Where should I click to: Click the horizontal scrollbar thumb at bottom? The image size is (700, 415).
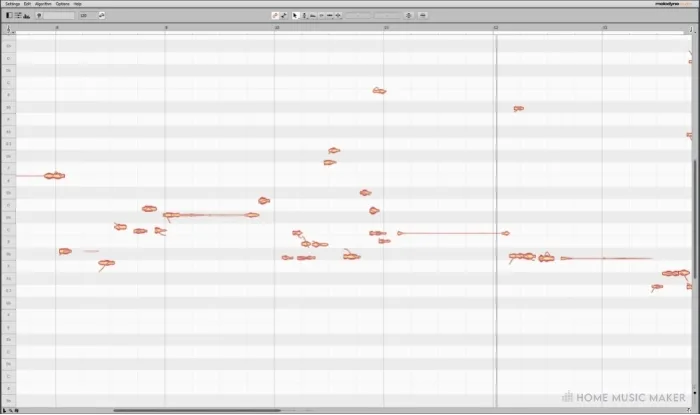tap(197, 410)
